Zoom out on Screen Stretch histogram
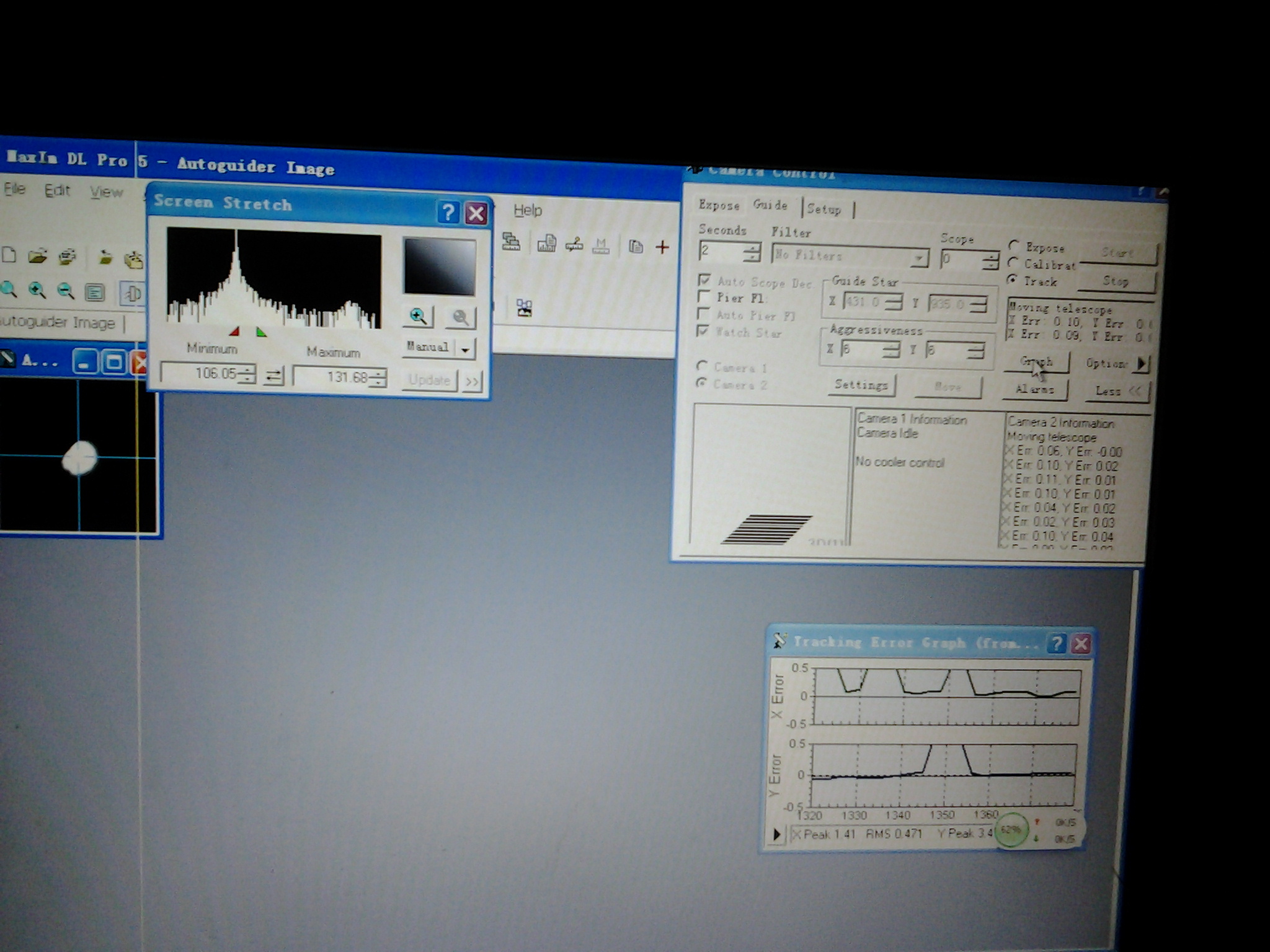This screenshot has height=952, width=1270. click(x=460, y=318)
